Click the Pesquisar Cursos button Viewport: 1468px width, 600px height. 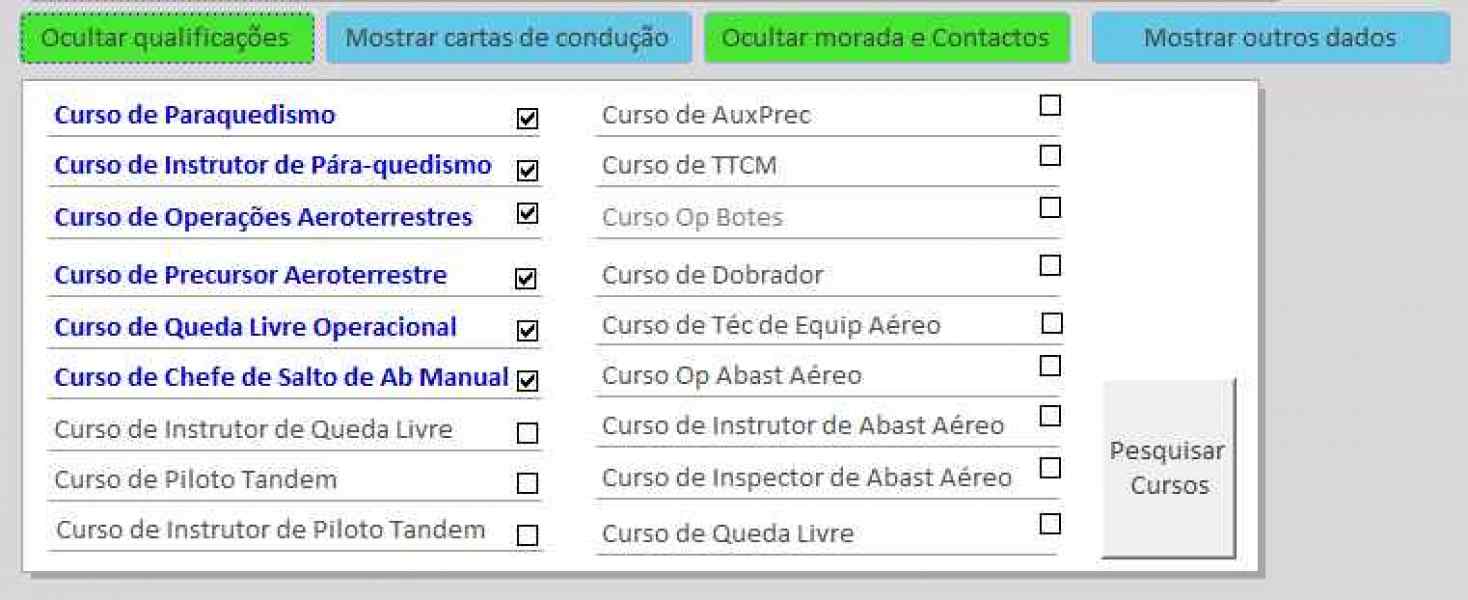tap(1168, 468)
